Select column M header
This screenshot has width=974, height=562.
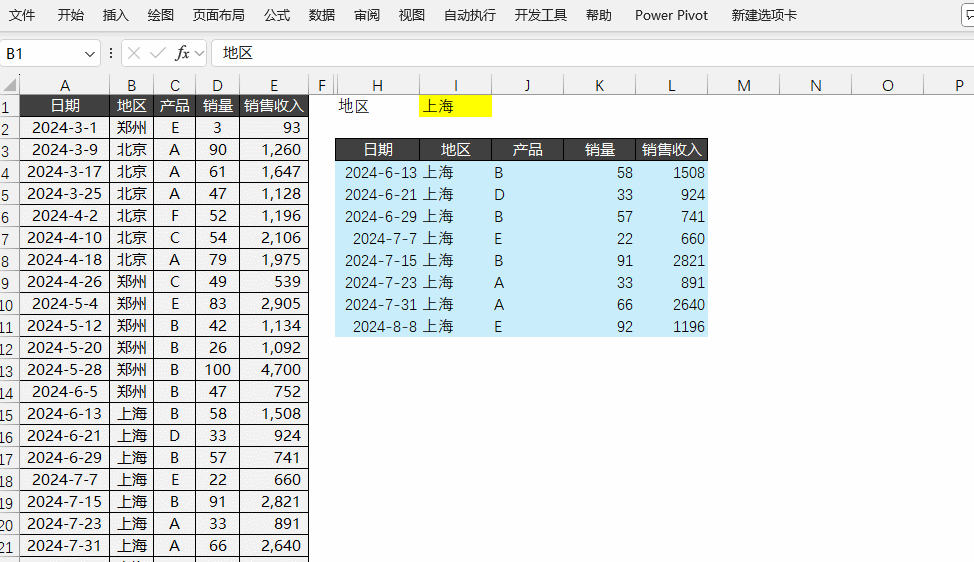(x=744, y=86)
